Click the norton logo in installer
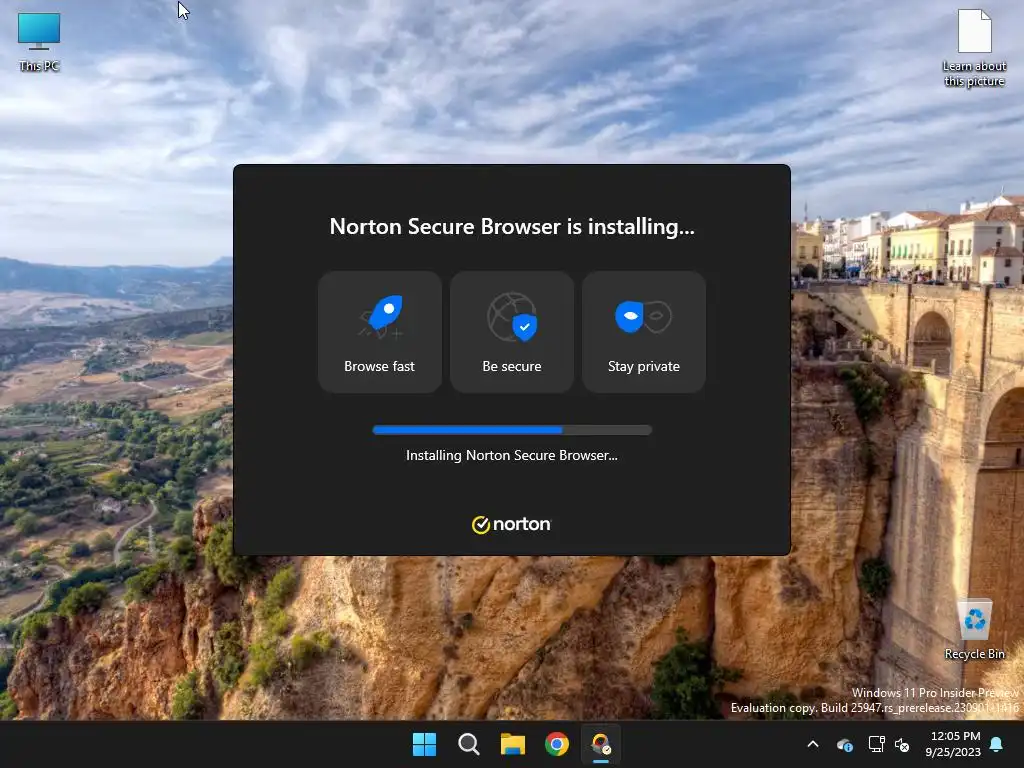This screenshot has width=1024, height=768. click(x=511, y=524)
